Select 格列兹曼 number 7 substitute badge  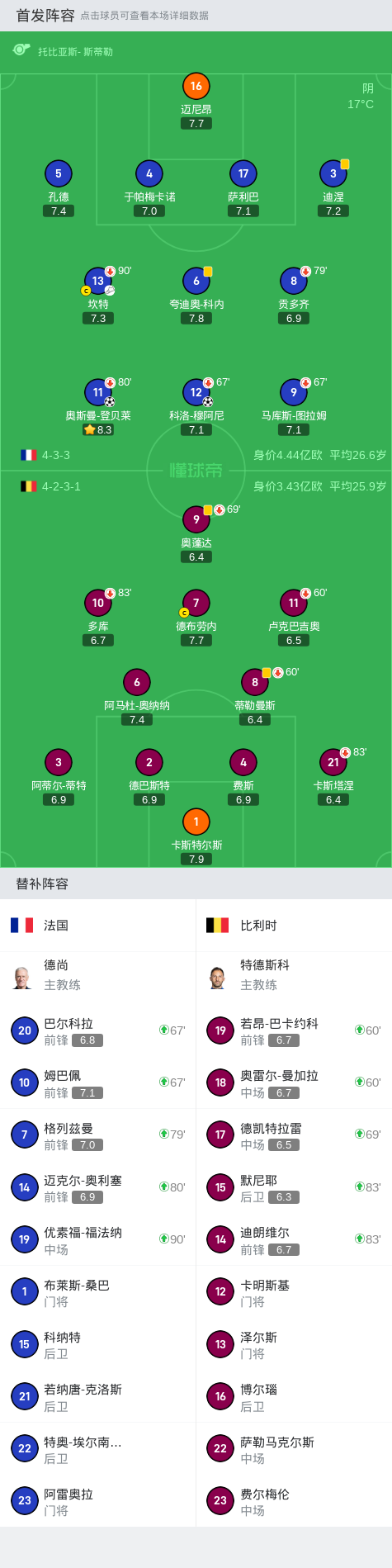(25, 1135)
